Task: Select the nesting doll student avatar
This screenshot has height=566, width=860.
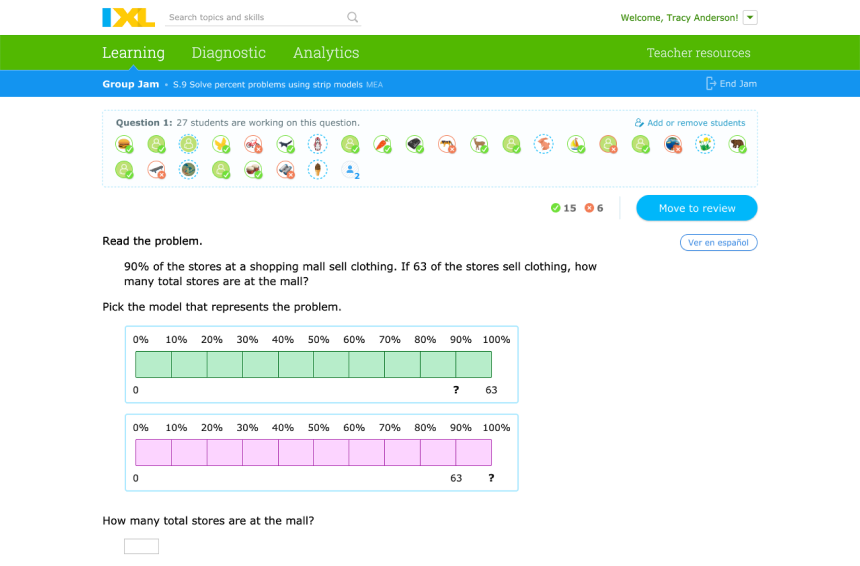Action: pos(318,144)
